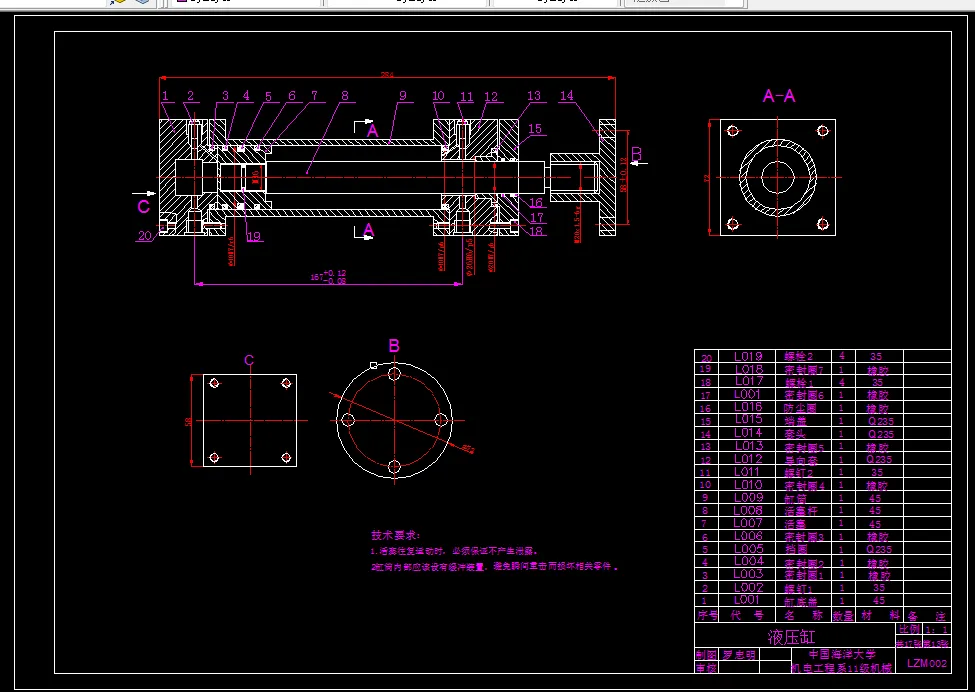Select the 中国海洋大学 text in title block
This screenshot has height=692, width=975.
click(842, 654)
